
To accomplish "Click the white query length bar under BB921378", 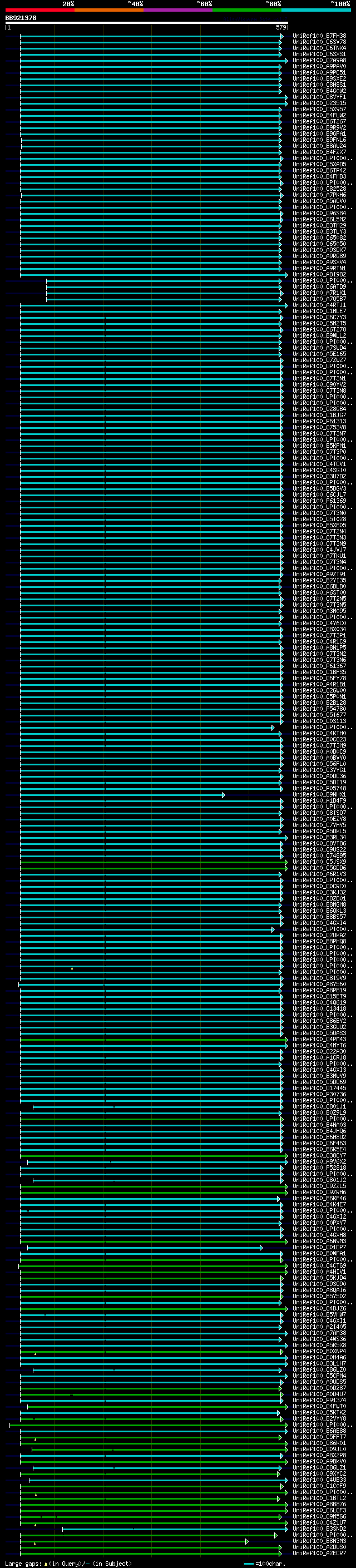I will (147, 23).
